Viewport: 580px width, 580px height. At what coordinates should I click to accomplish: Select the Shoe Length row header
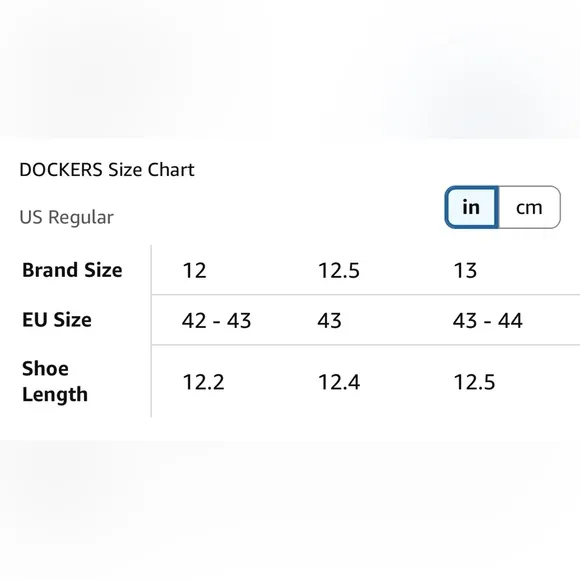[x=55, y=381]
